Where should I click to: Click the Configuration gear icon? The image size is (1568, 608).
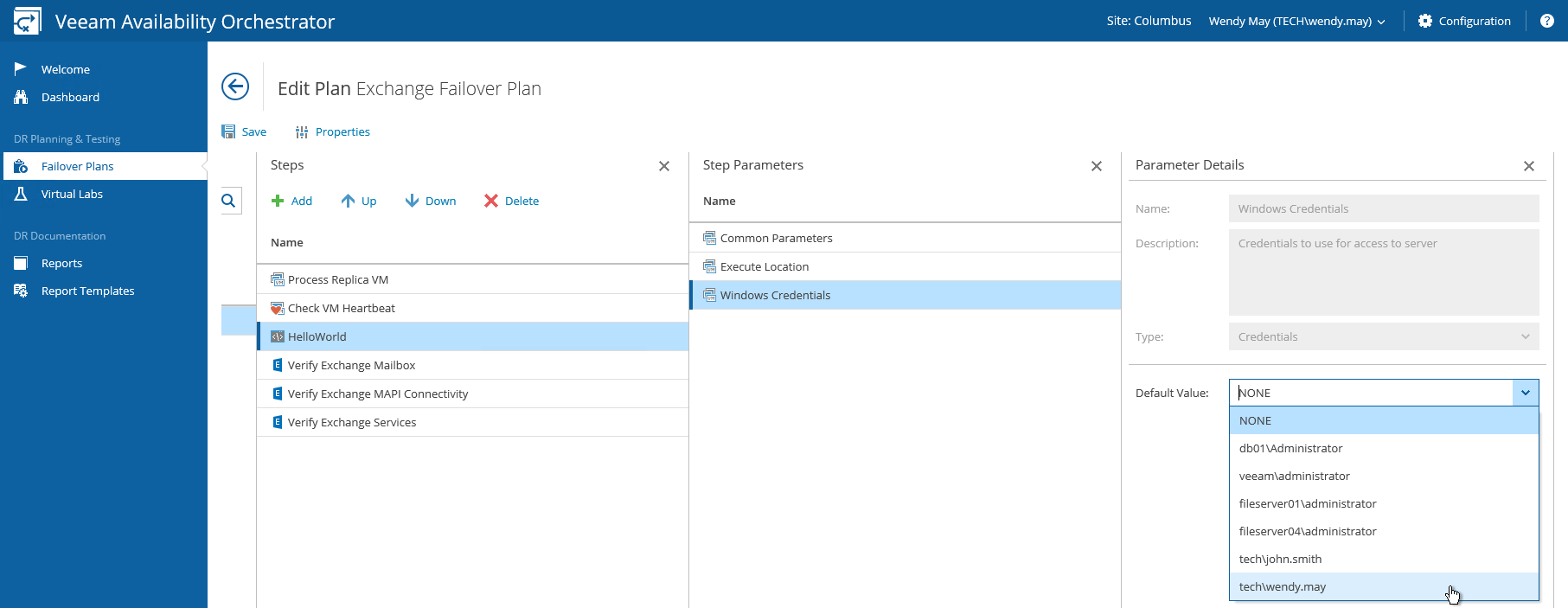click(1425, 21)
